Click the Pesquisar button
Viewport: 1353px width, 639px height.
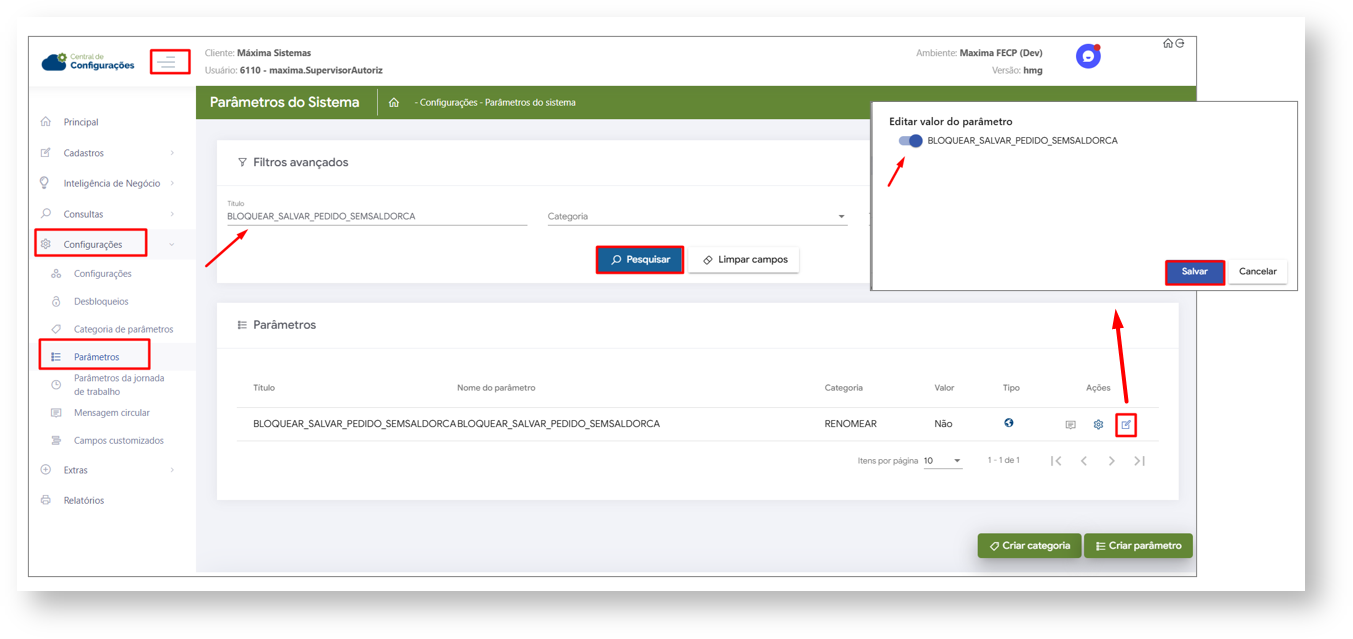[x=640, y=260]
